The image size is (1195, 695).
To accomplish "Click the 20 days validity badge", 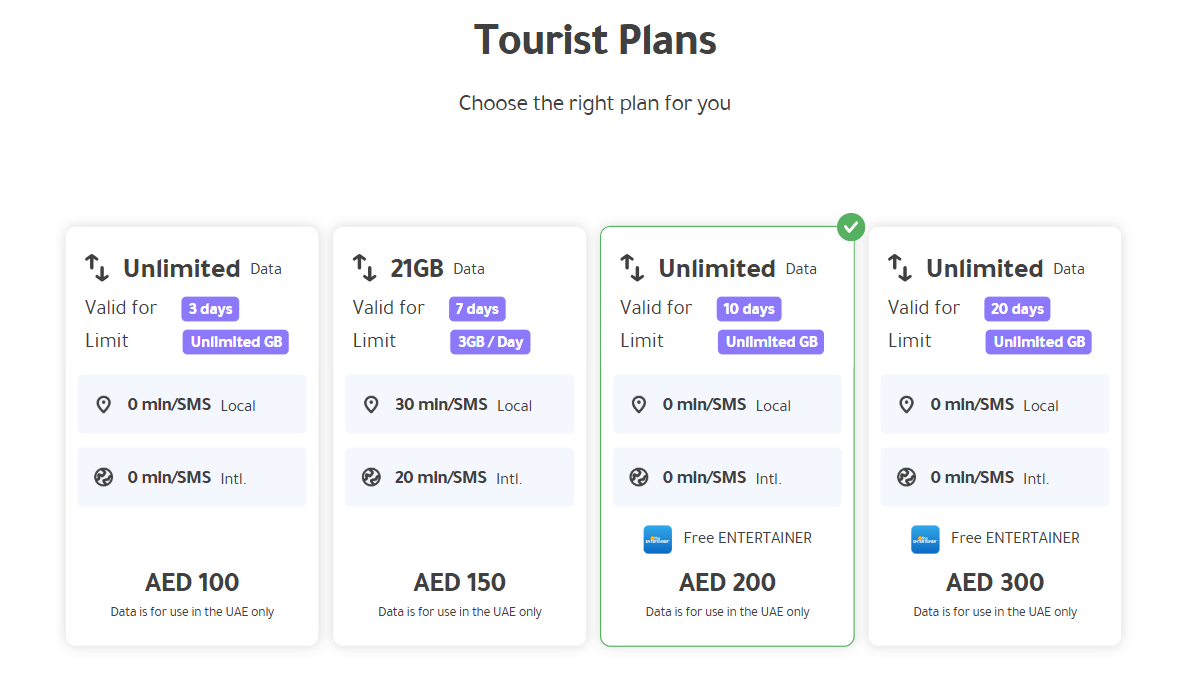I will coord(1017,309).
